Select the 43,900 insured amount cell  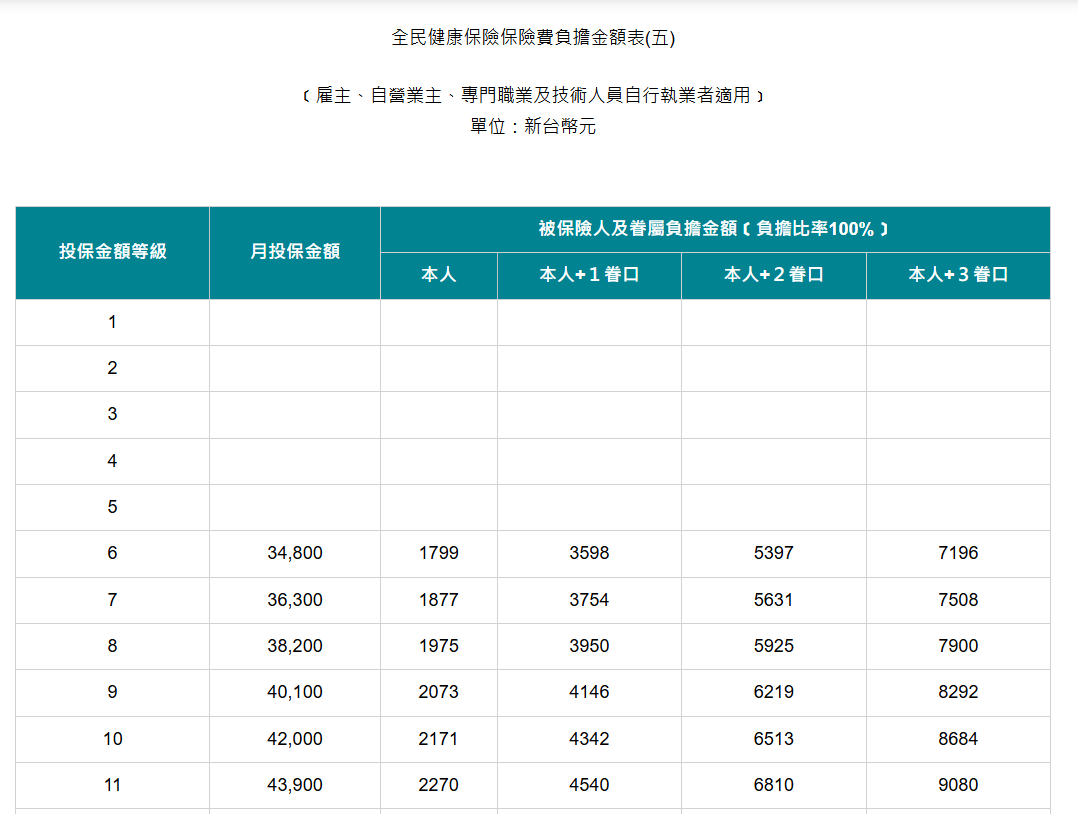[295, 785]
